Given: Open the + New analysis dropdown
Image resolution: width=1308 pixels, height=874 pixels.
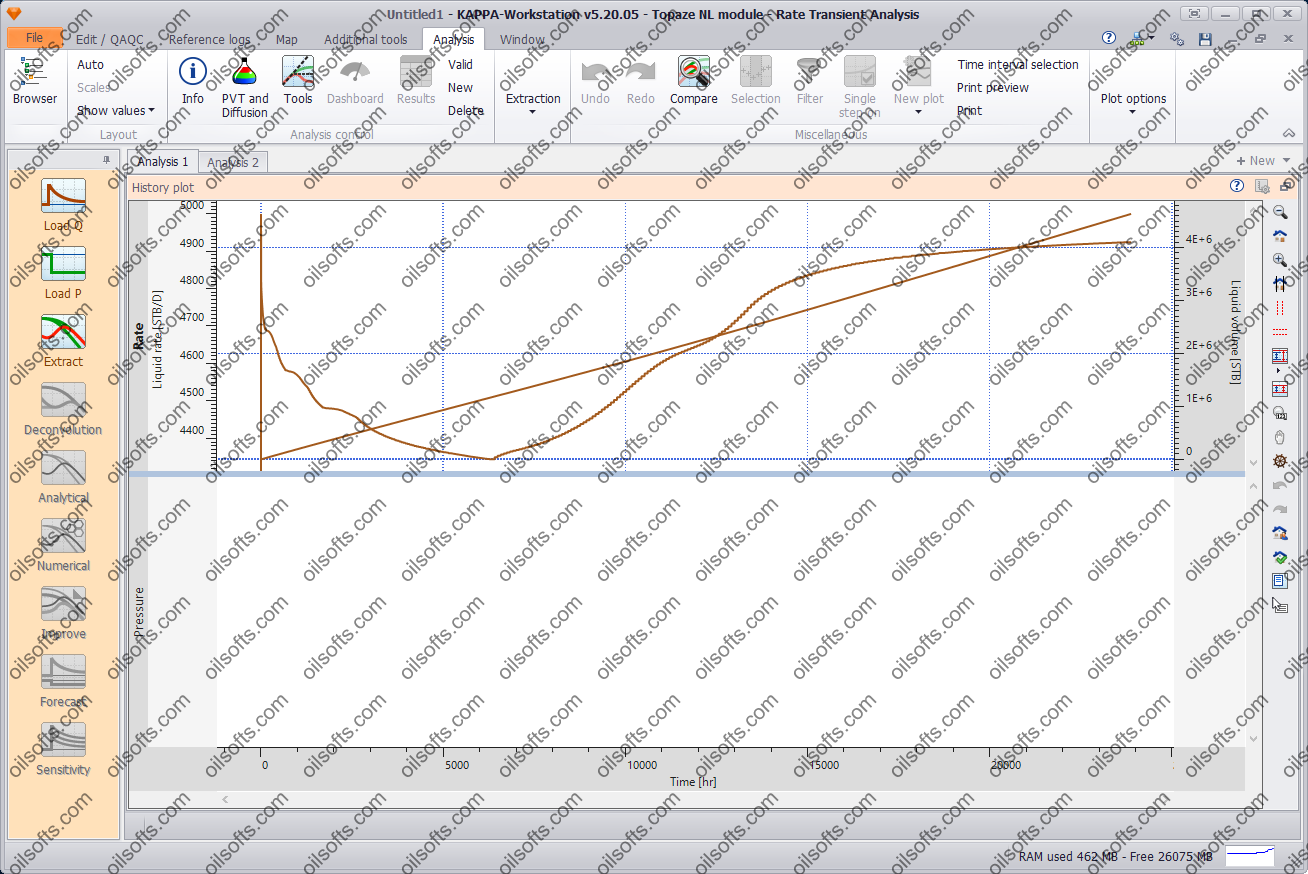Looking at the screenshot, I should click(1264, 161).
